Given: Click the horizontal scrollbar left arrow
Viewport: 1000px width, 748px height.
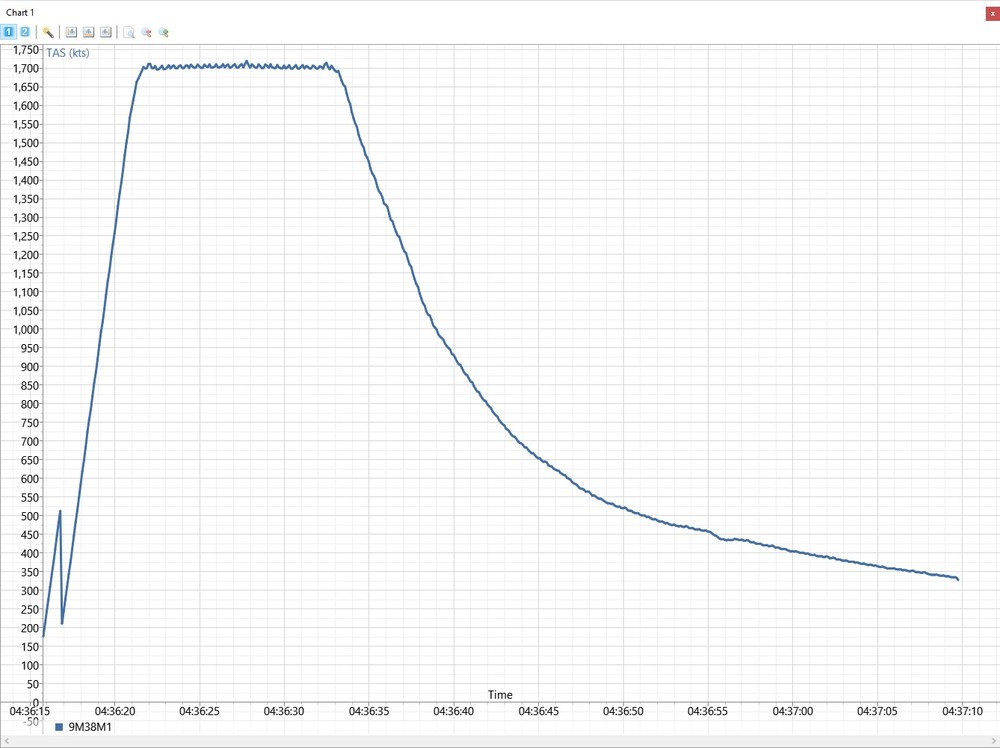Looking at the screenshot, I should 6,742.
